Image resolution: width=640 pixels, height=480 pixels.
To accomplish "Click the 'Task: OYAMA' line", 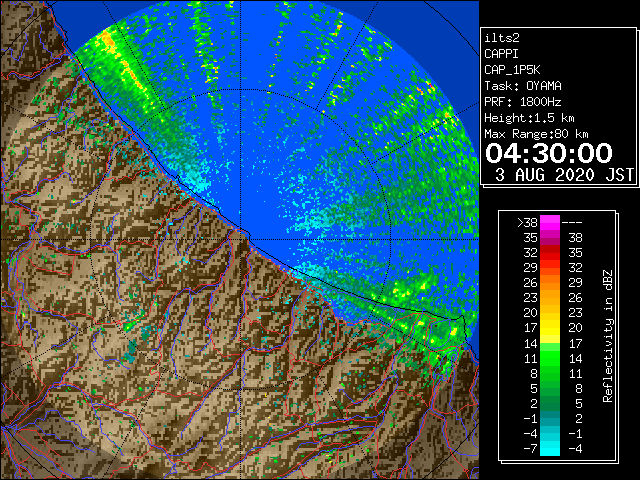I will [523, 86].
